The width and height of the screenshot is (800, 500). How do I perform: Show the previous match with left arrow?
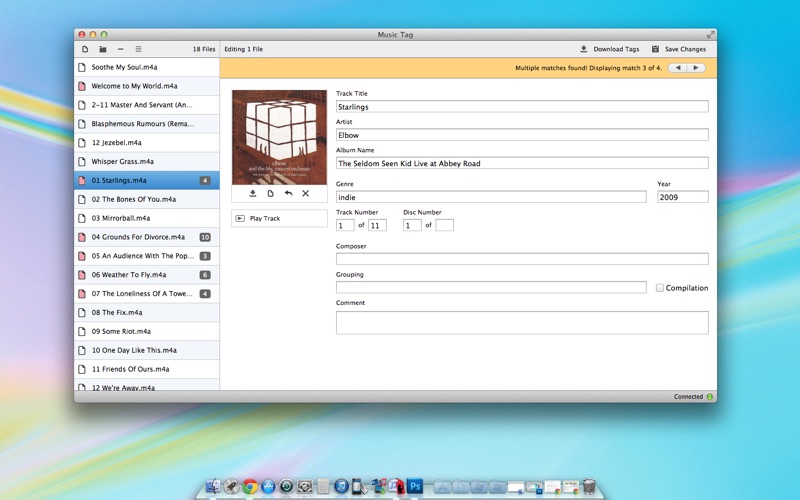[678, 68]
